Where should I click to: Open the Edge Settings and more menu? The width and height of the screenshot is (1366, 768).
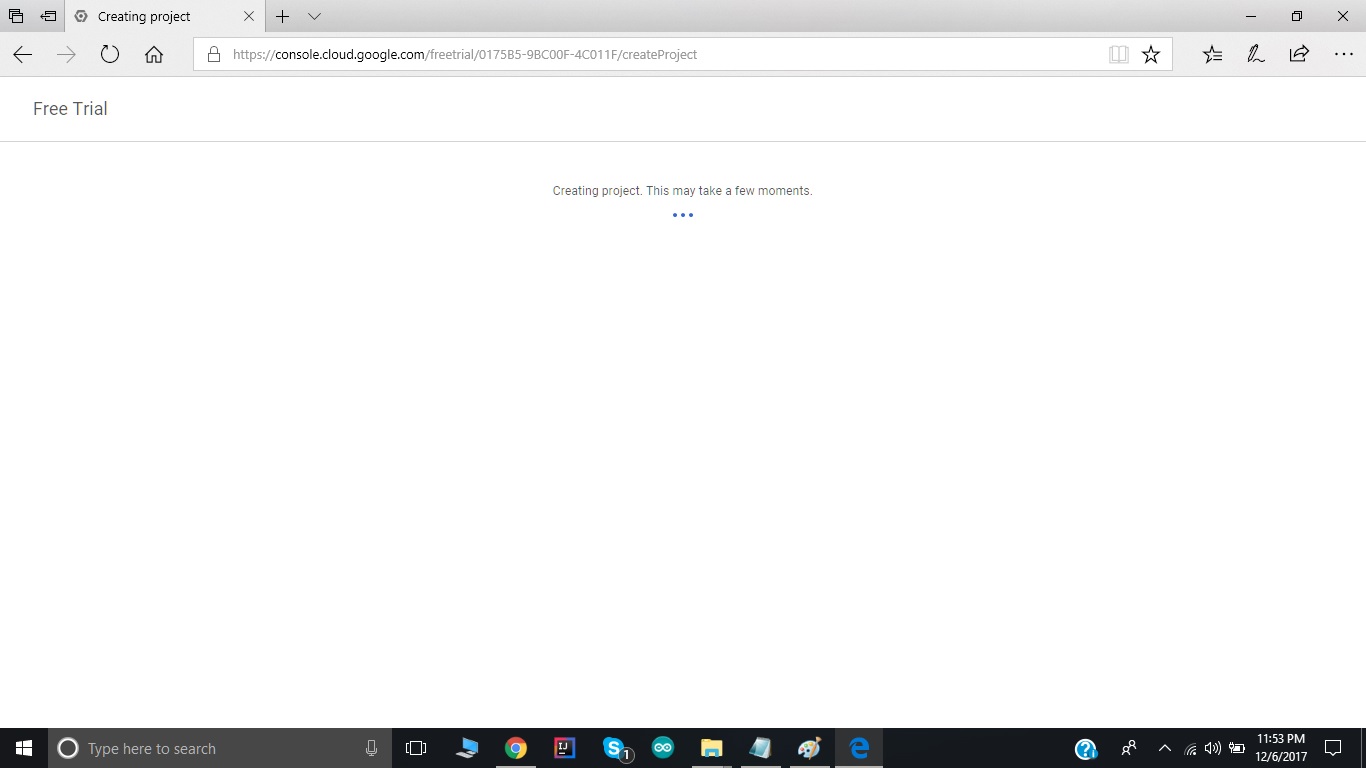coord(1344,55)
